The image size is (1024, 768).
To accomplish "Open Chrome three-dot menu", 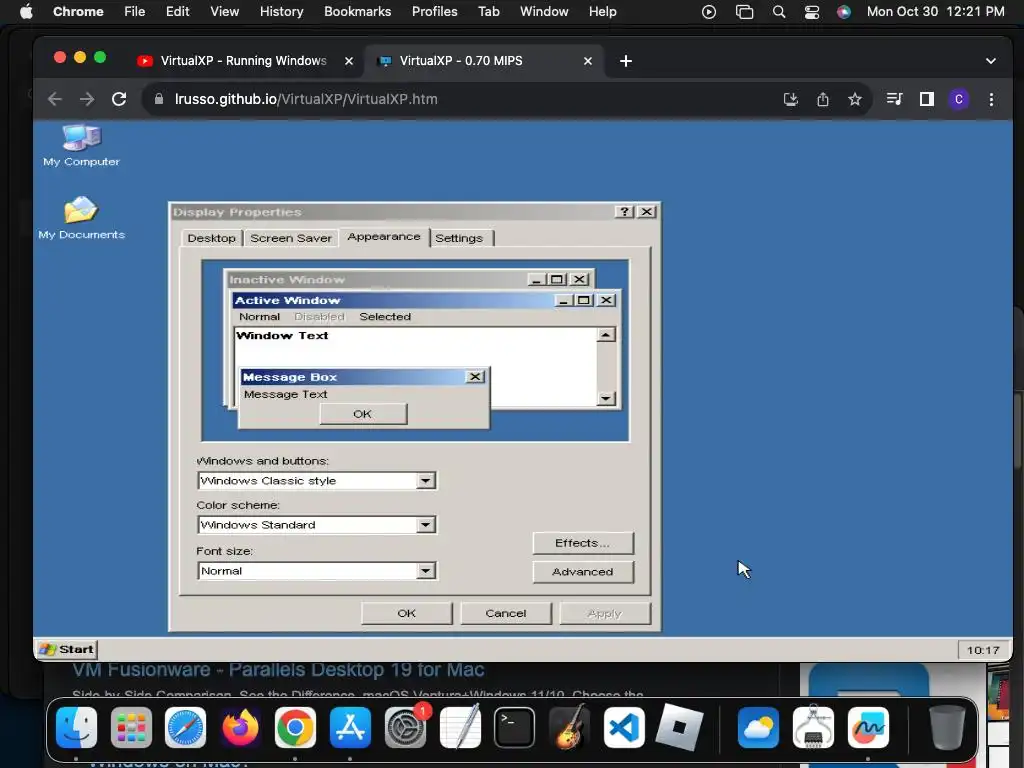I will 991,99.
